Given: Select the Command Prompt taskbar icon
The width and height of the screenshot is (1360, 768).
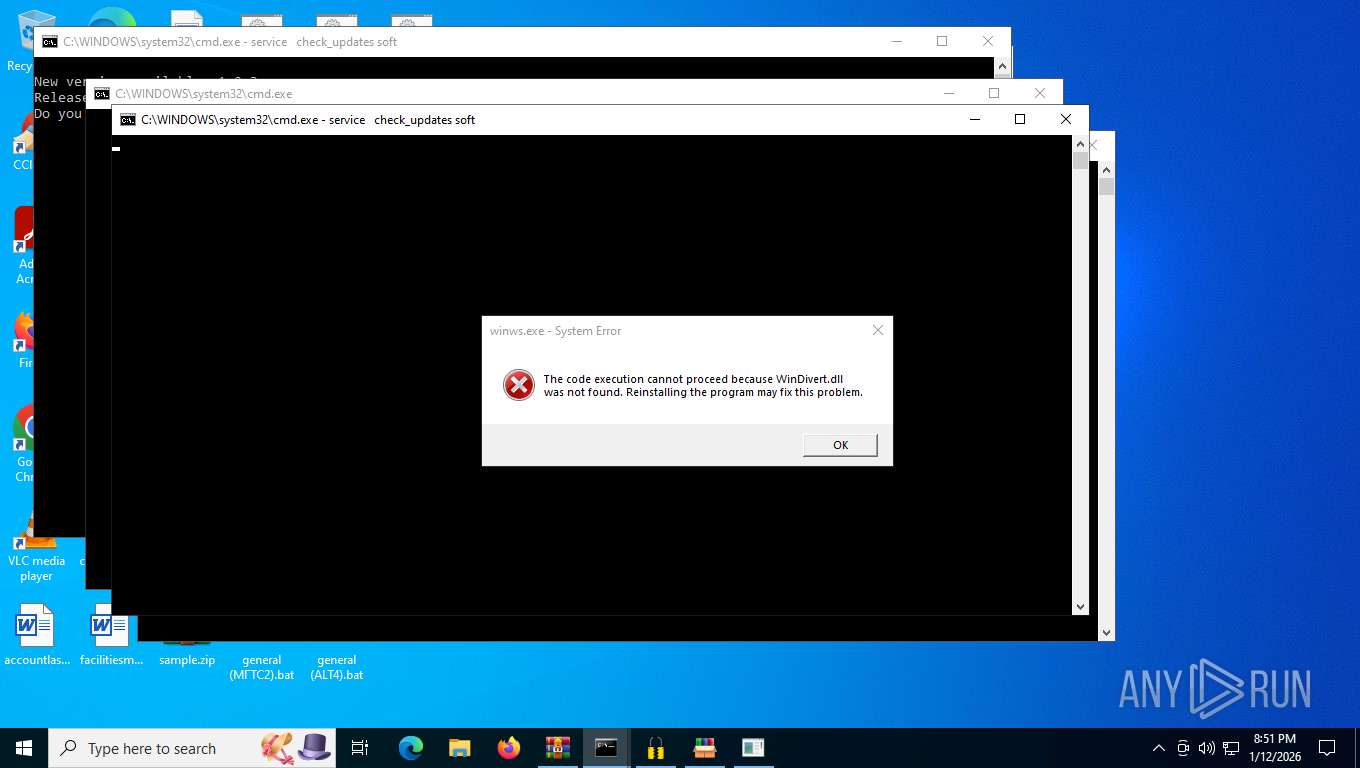Looking at the screenshot, I should click(607, 748).
